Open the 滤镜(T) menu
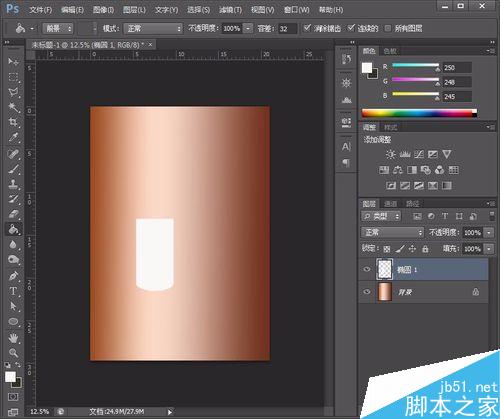 tap(230, 10)
